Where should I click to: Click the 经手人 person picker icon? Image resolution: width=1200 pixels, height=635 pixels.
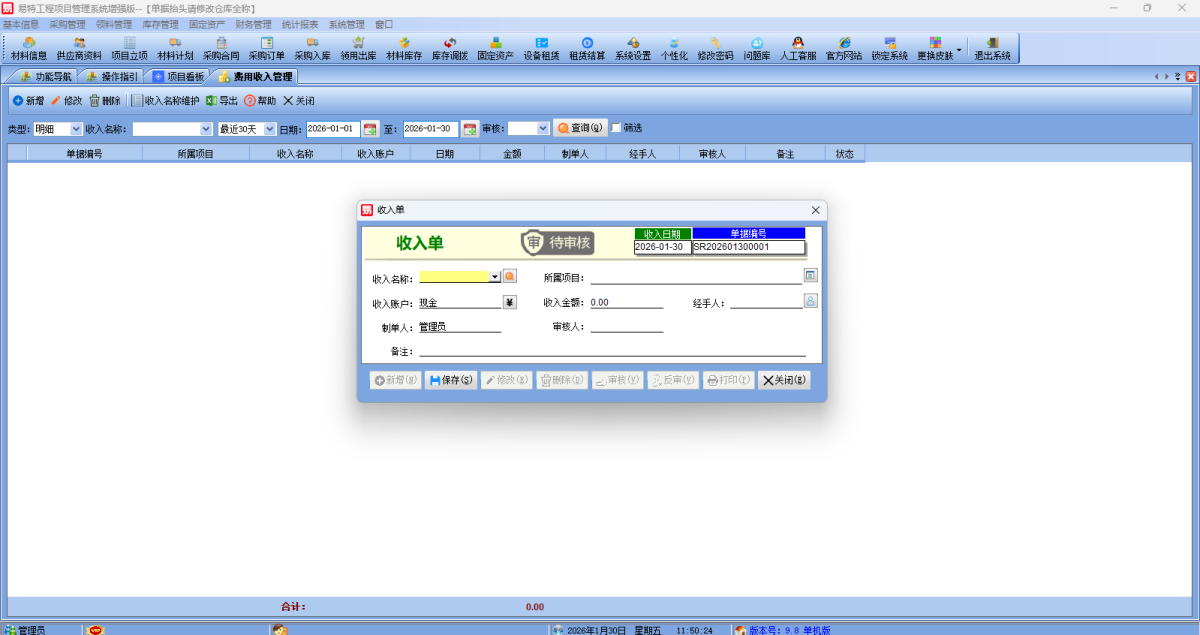811,301
